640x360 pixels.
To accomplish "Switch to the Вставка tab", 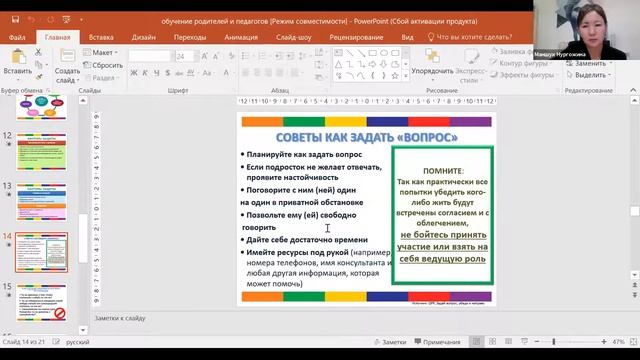I will click(101, 37).
